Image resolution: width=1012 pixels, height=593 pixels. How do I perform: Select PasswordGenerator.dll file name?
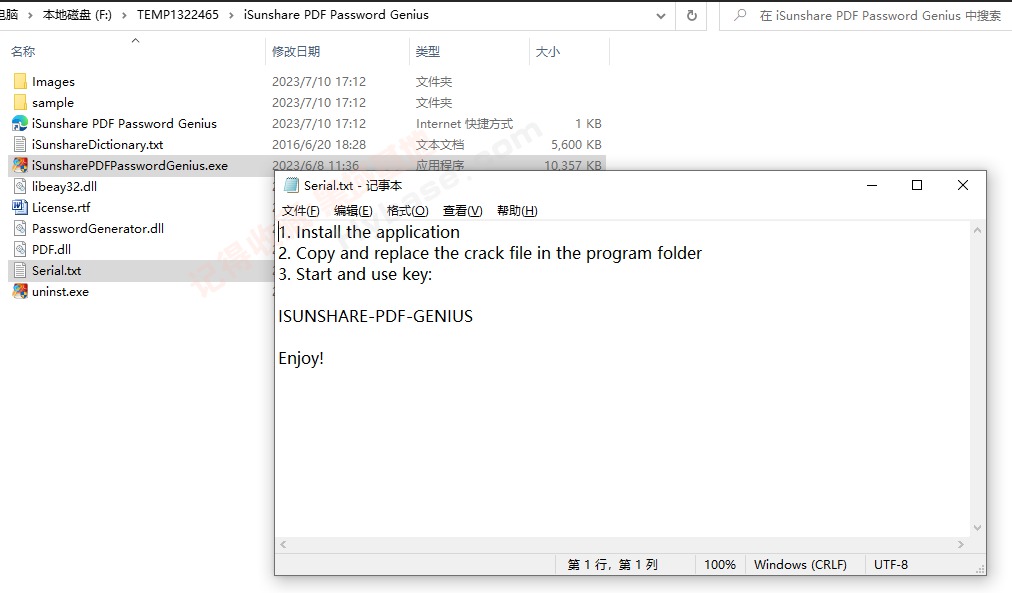point(98,228)
